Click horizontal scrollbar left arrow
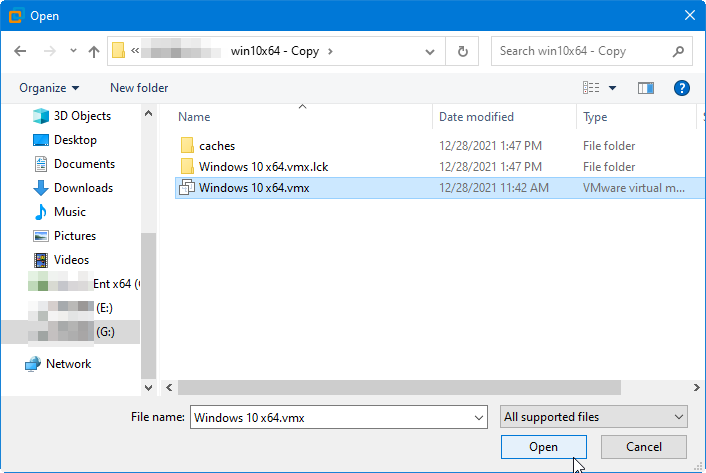 [x=169, y=387]
